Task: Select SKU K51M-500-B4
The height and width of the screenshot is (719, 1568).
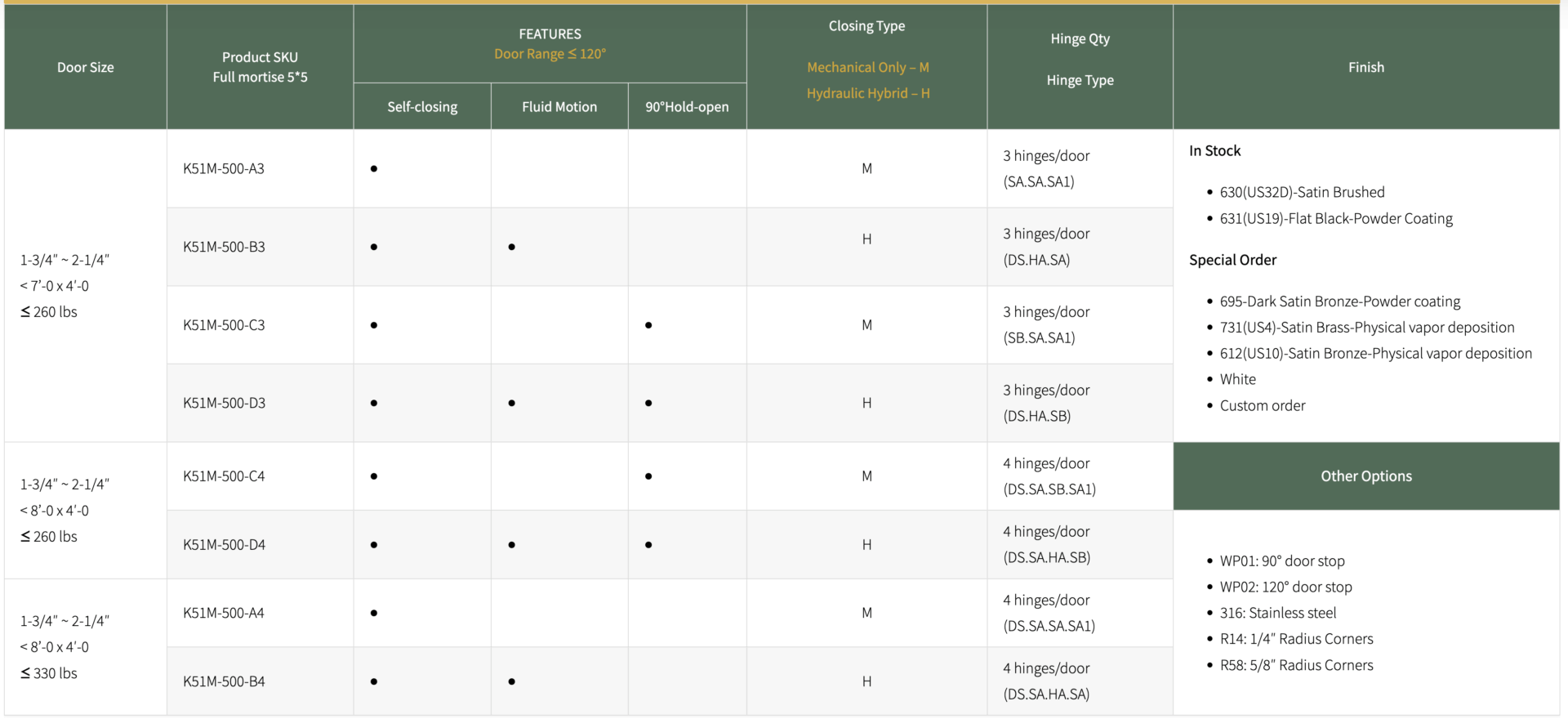Action: (224, 681)
